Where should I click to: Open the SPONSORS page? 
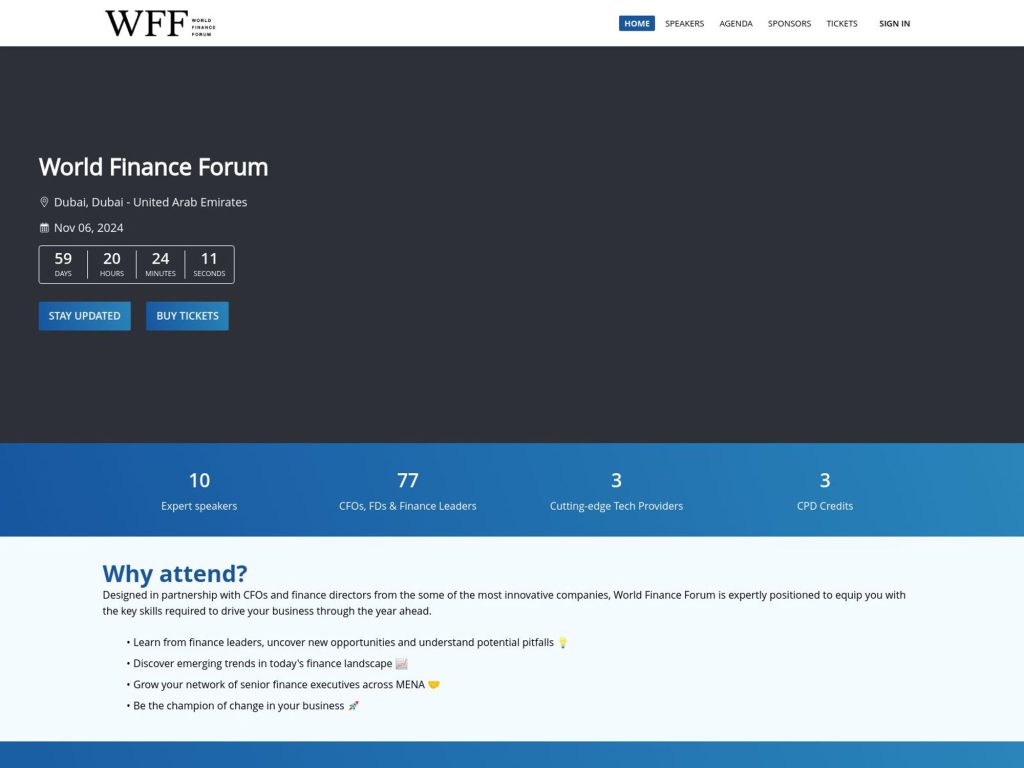tap(789, 23)
